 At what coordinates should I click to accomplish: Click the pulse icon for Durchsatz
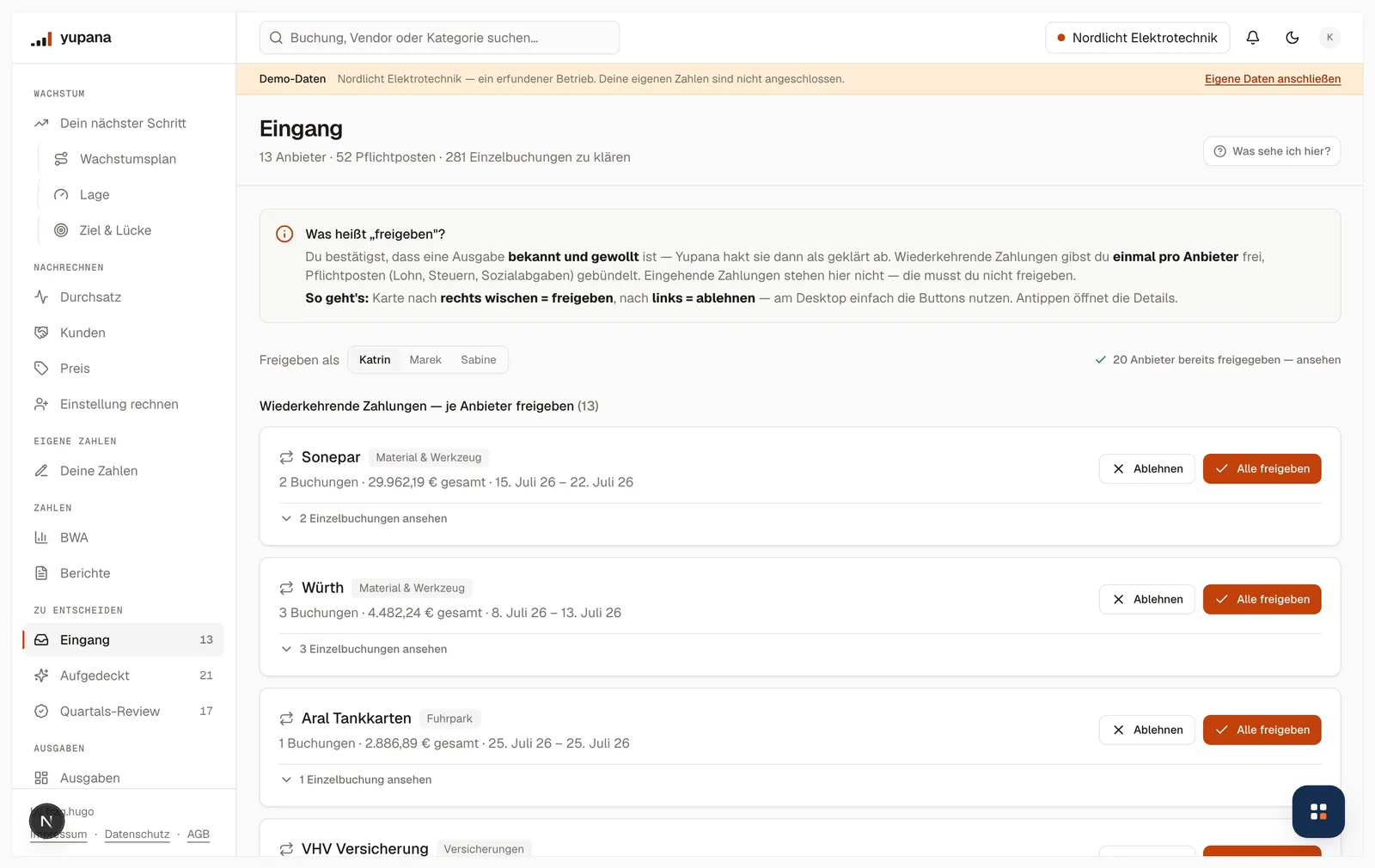[41, 297]
